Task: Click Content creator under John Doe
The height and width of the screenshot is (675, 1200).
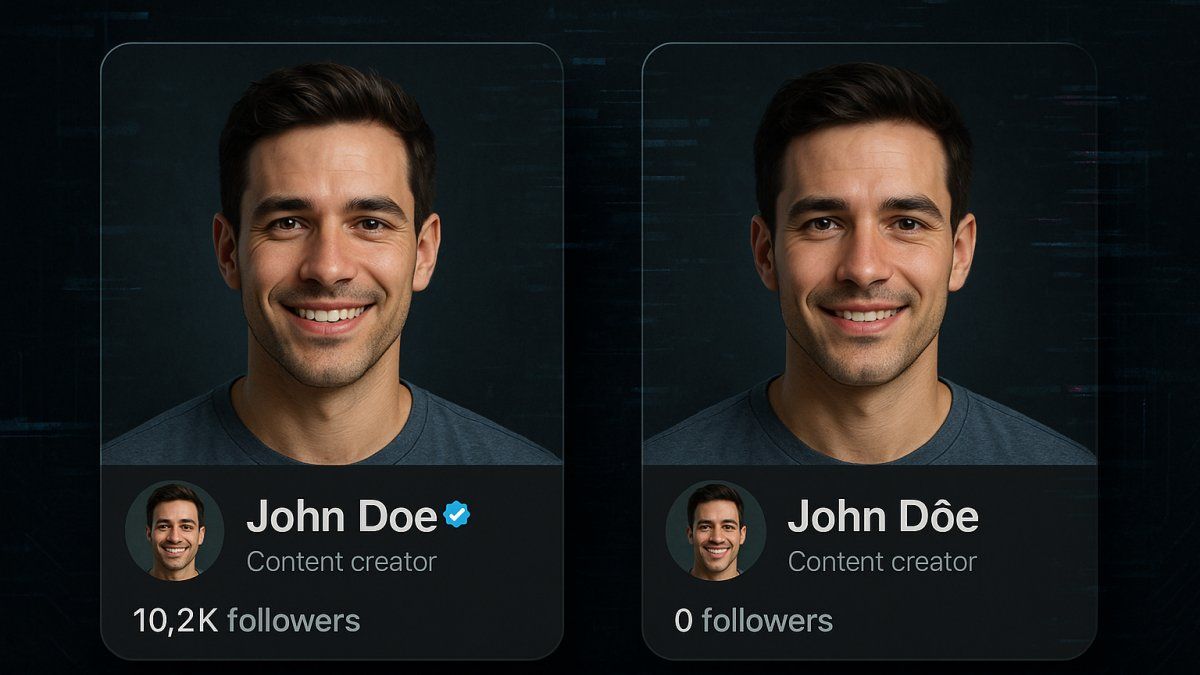Action: [x=342, y=562]
